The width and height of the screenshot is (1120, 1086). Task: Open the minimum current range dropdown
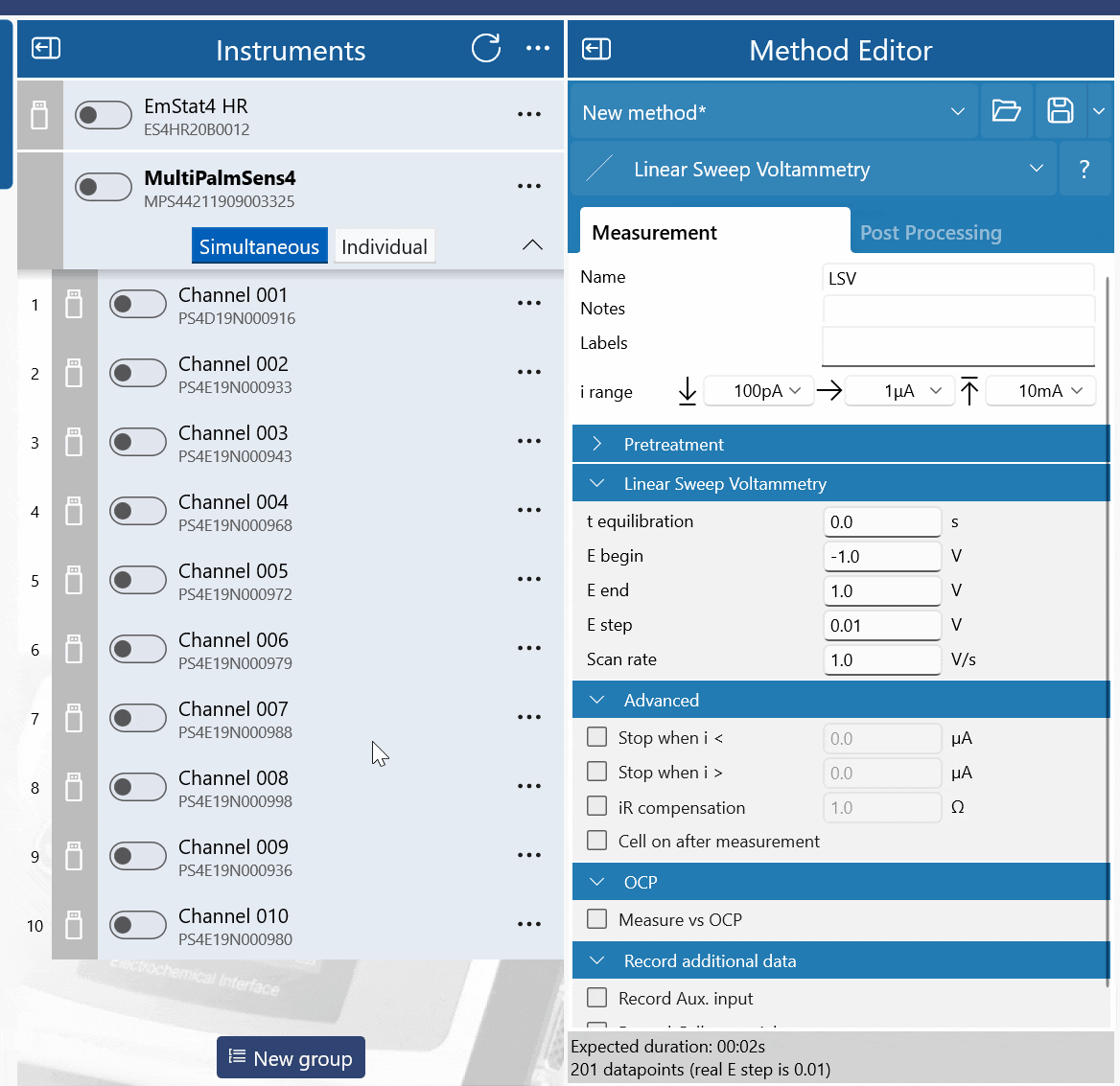point(758,391)
